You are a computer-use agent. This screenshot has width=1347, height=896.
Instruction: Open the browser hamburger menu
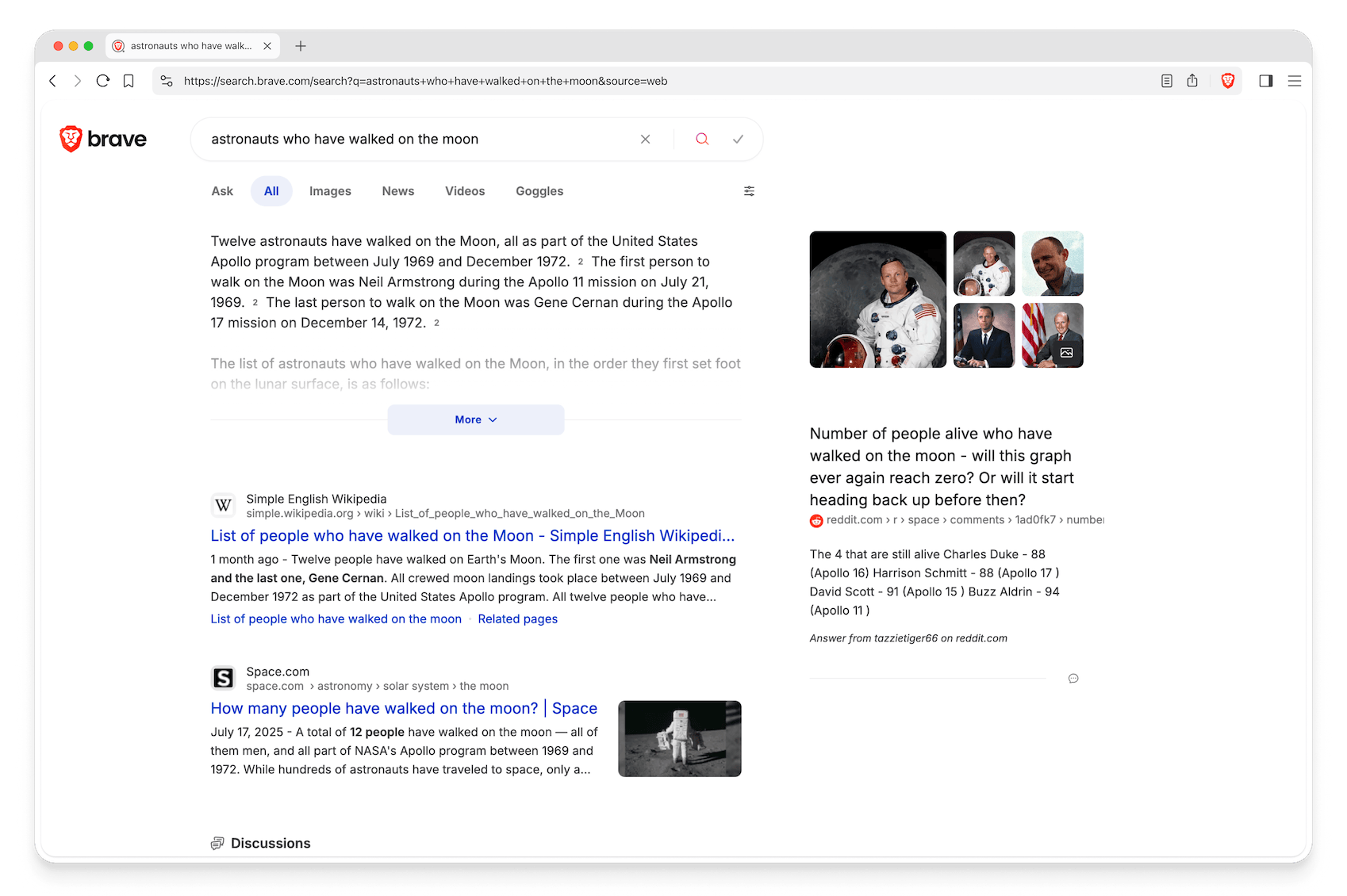click(x=1294, y=81)
